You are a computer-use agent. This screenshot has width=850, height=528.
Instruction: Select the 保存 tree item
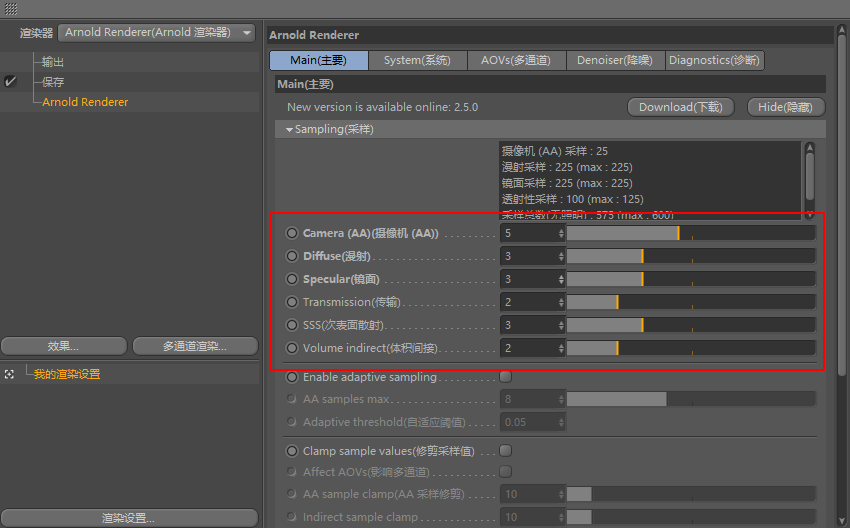pyautogui.click(x=53, y=82)
